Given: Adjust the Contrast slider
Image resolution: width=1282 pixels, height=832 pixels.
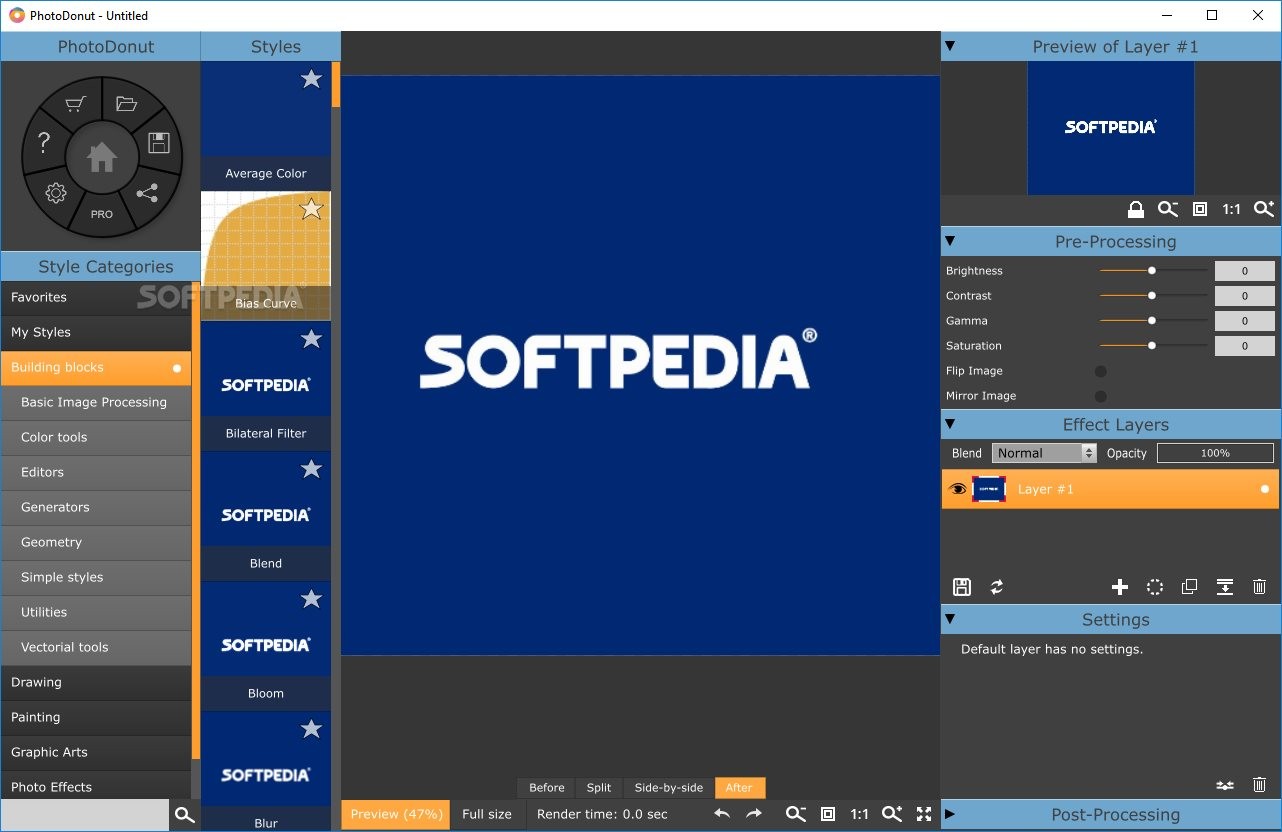Looking at the screenshot, I should click(1152, 296).
